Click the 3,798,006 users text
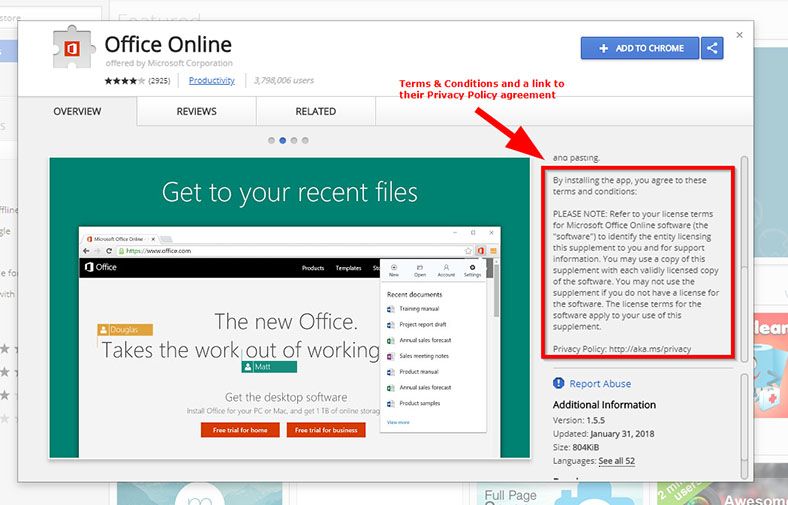The width and height of the screenshot is (788, 505). [x=284, y=80]
